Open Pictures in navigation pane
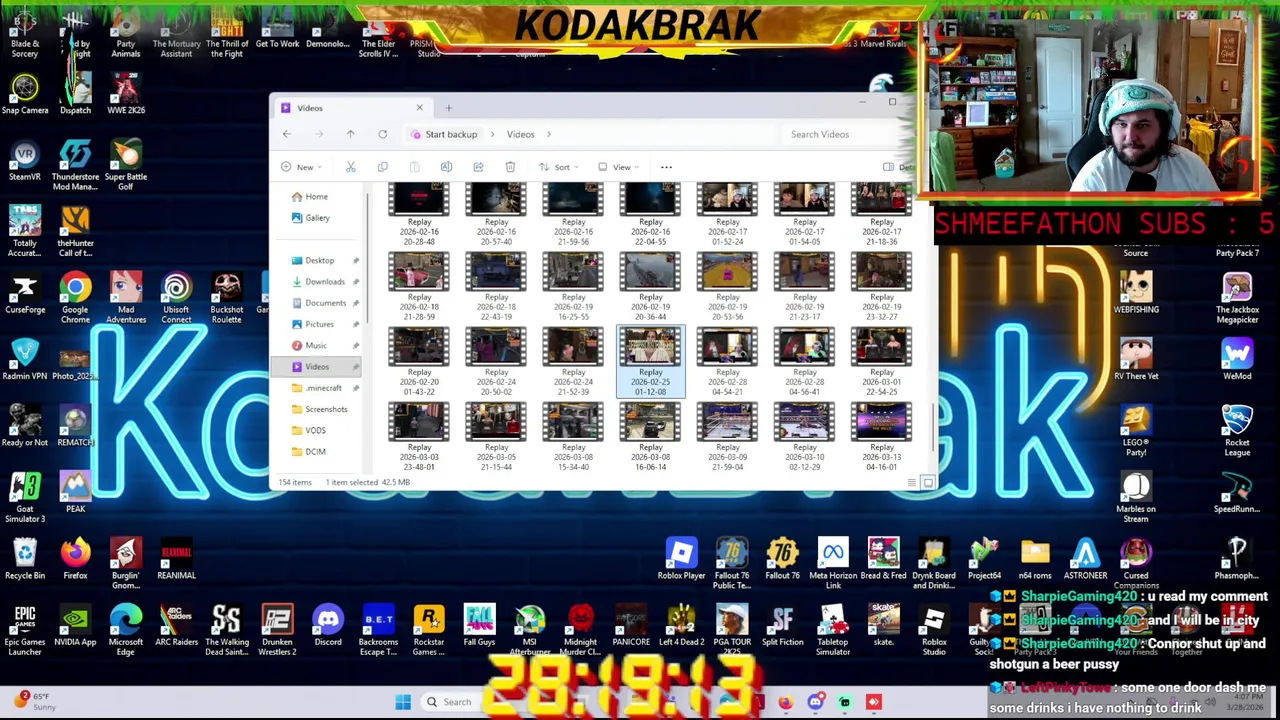 [x=319, y=324]
